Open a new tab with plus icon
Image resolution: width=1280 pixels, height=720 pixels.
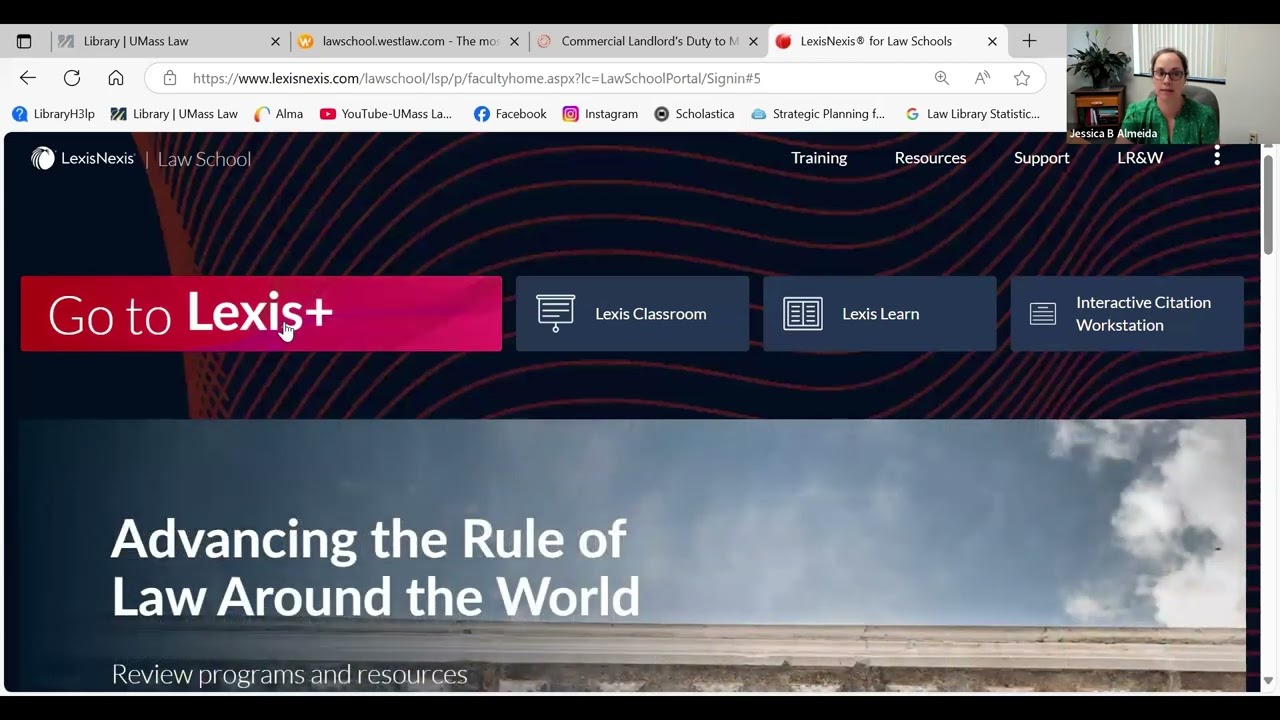click(1029, 41)
